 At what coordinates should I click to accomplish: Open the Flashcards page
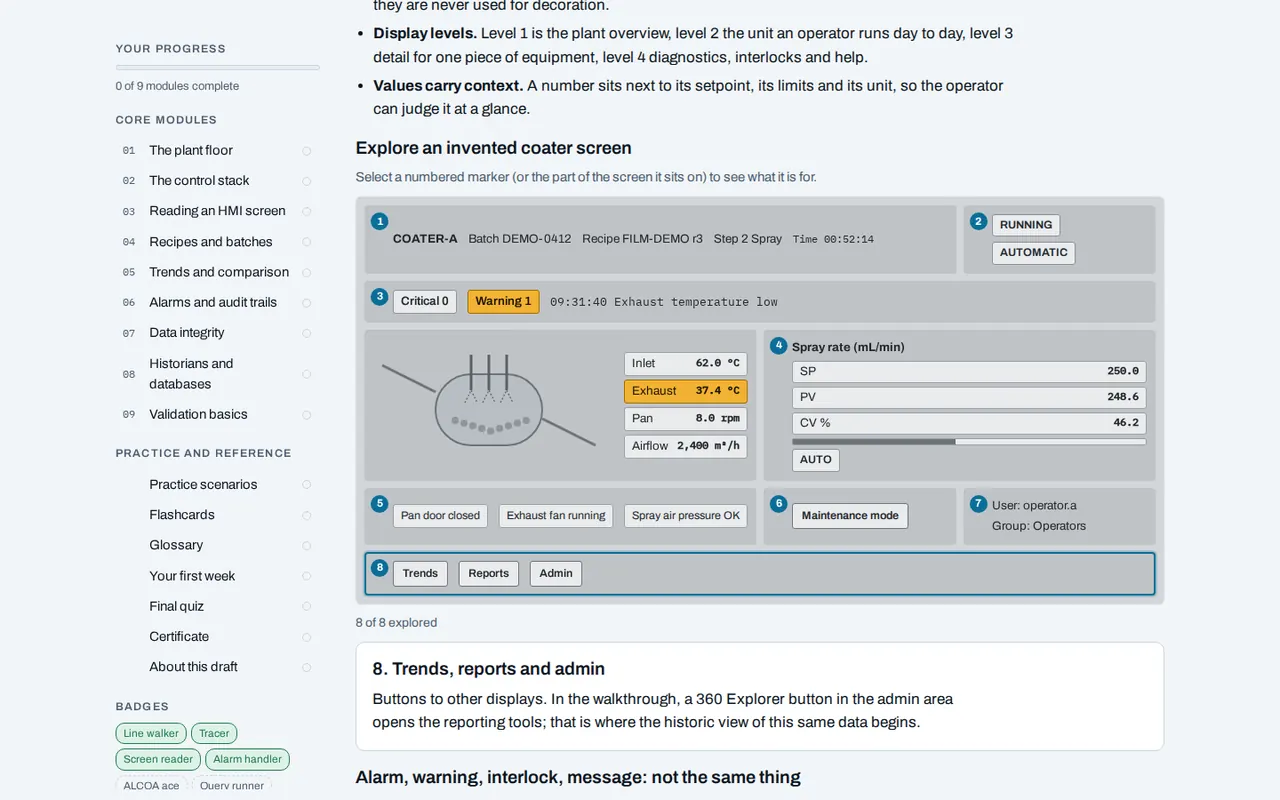tap(217, 515)
